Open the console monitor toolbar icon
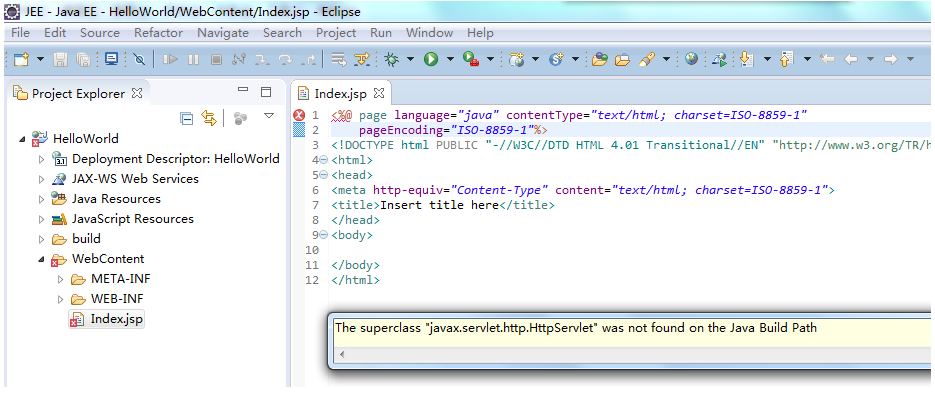The height and width of the screenshot is (396, 935). pos(111,58)
